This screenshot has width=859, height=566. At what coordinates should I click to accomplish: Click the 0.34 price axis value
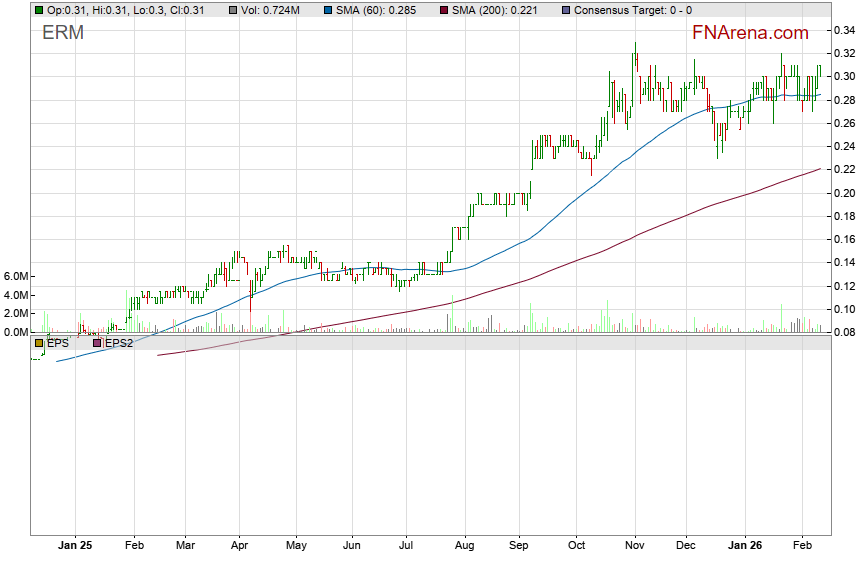point(842,30)
